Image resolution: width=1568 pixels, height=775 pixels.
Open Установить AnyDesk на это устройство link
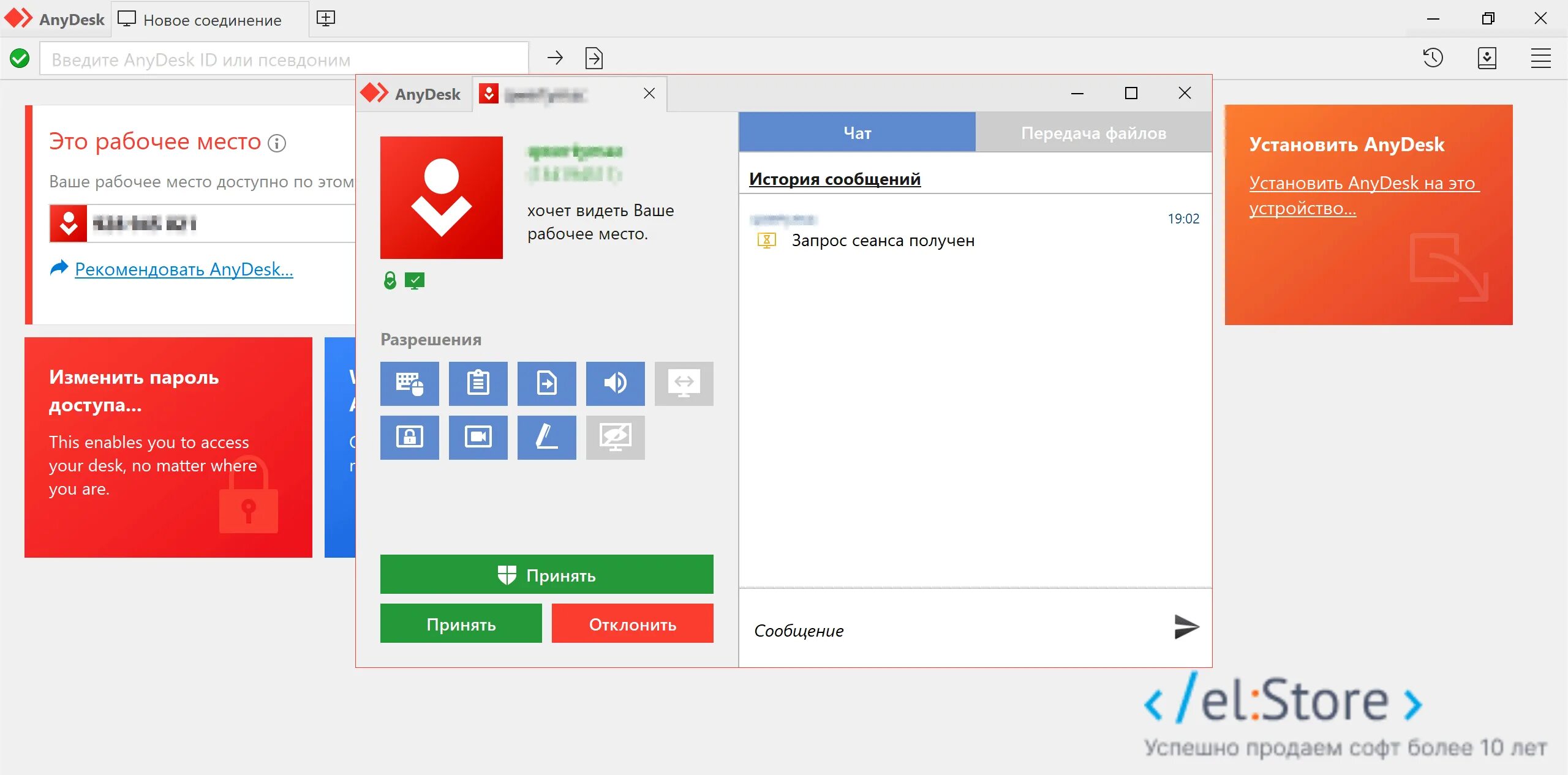click(x=1363, y=195)
